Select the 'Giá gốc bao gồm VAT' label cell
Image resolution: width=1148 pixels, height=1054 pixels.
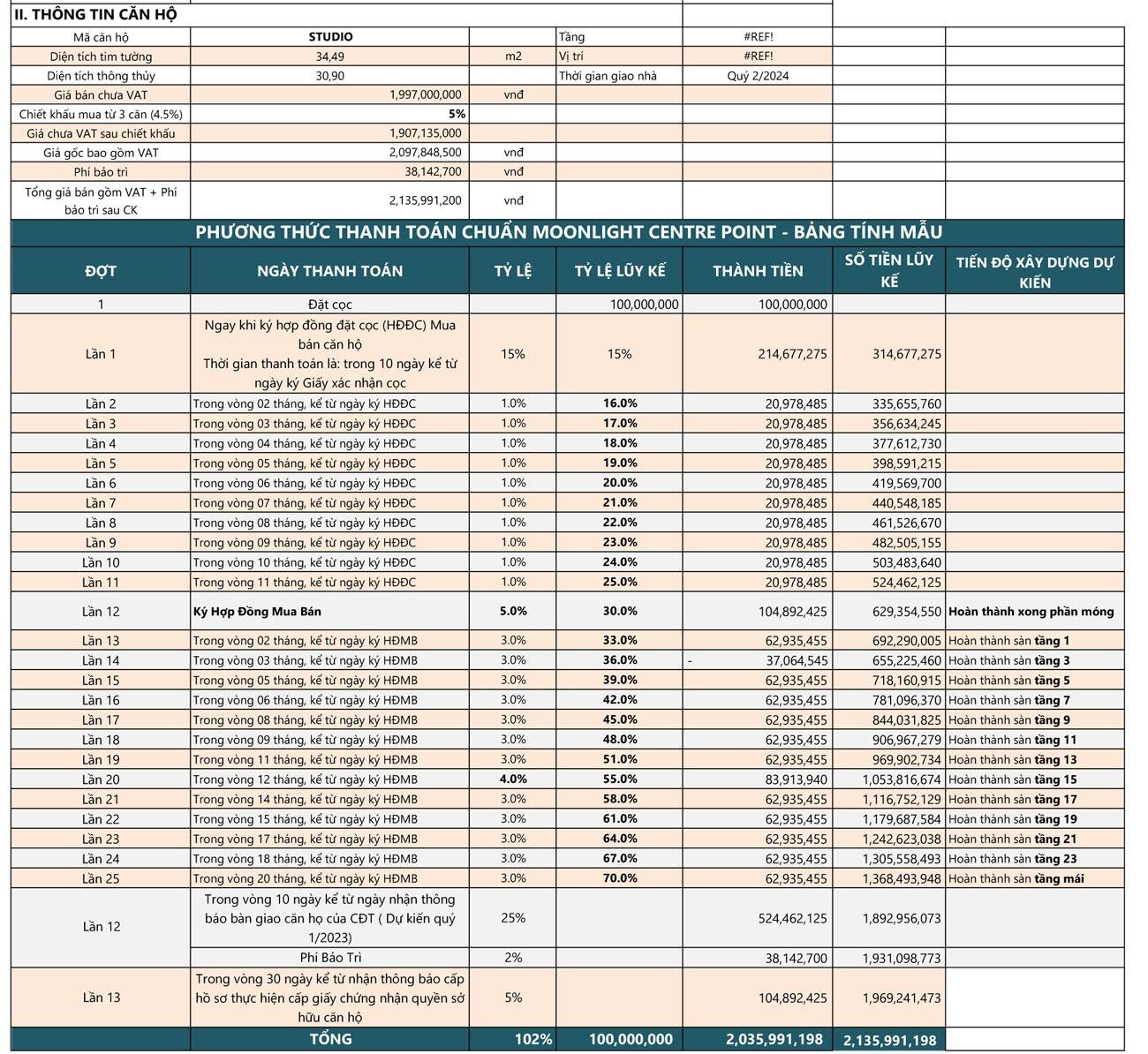pos(101,153)
